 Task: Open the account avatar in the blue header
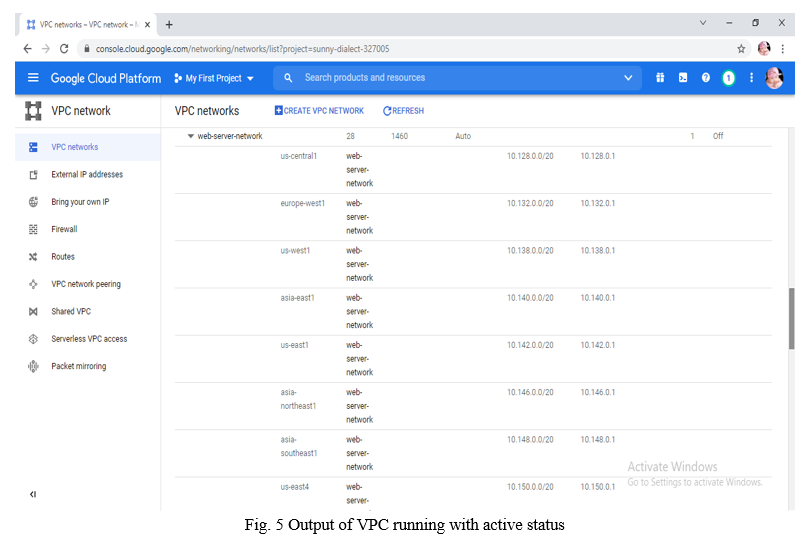click(774, 78)
